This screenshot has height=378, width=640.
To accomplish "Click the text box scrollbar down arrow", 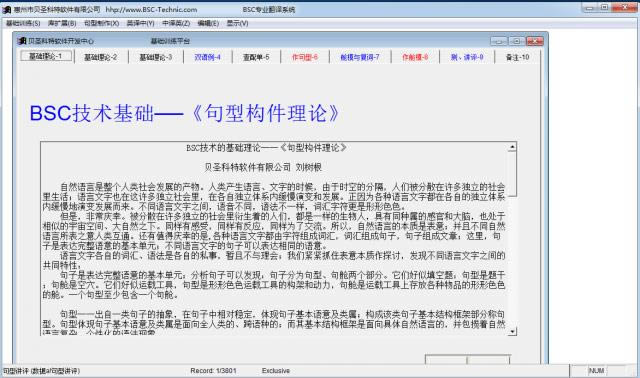I will tap(512, 331).
